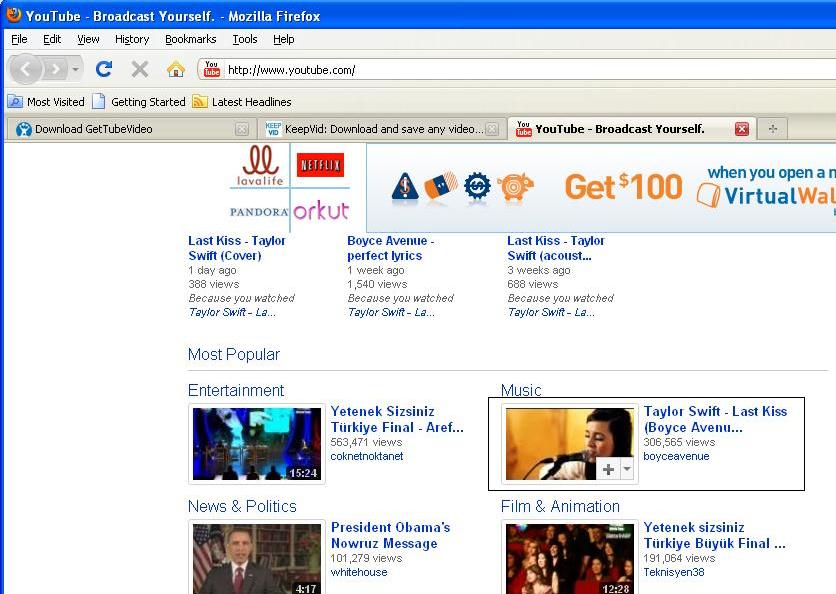
Task: Click the orkut logo
Action: 321,211
